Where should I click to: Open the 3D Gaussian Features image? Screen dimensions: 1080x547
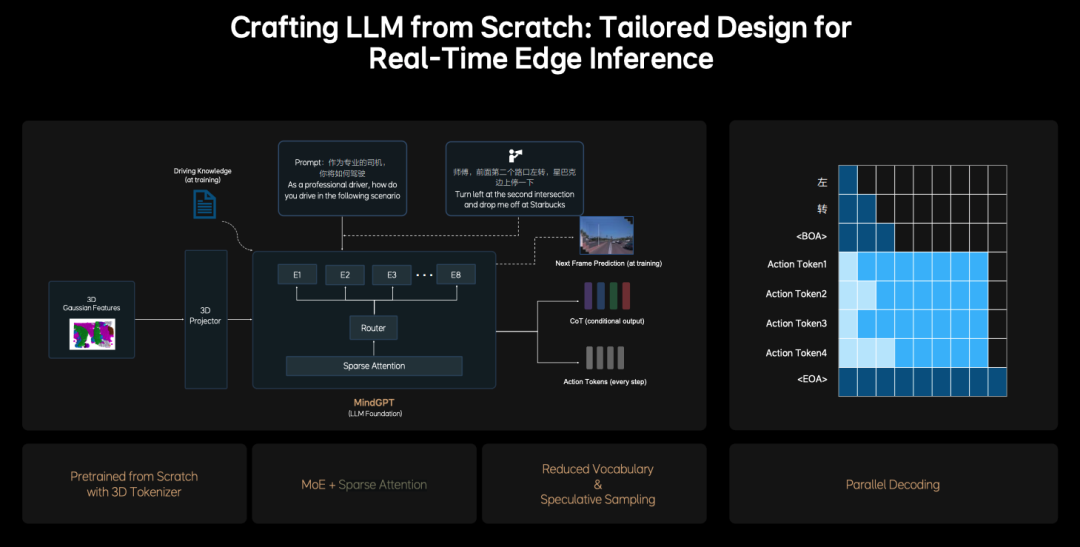pyautogui.click(x=92, y=334)
